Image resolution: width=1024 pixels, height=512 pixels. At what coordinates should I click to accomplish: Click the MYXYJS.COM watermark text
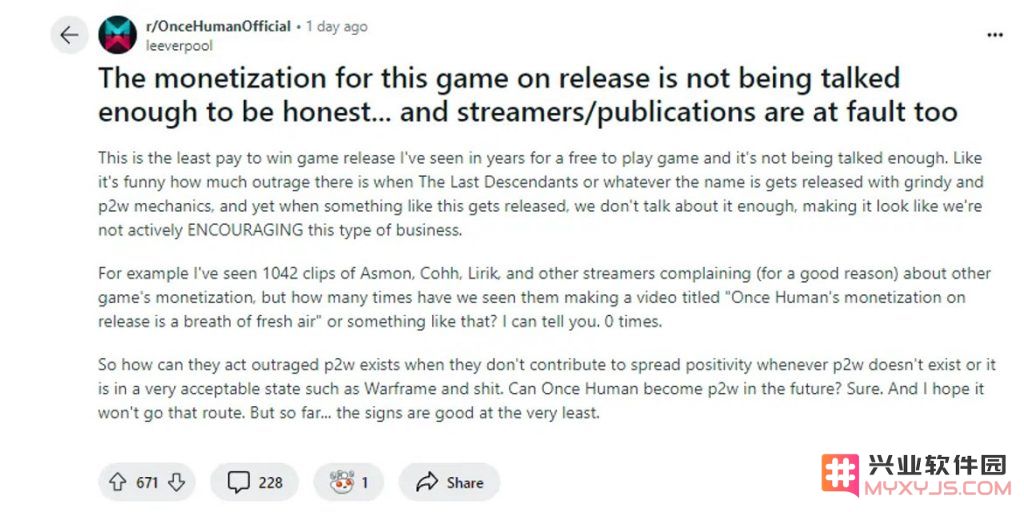[937, 488]
